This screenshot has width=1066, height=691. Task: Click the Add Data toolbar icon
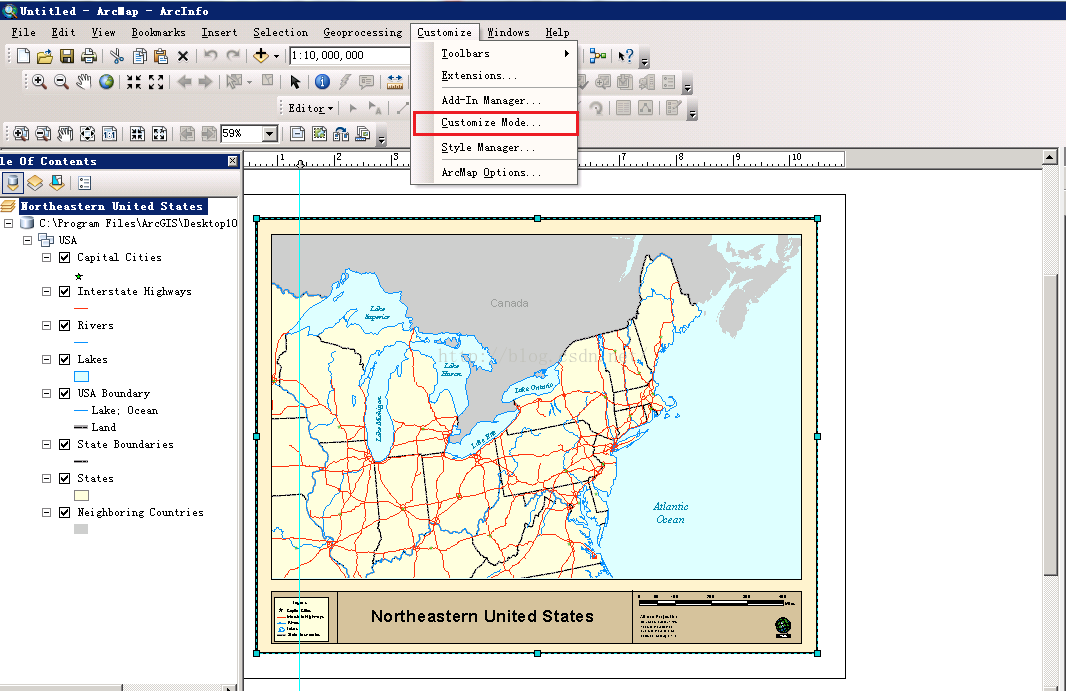[261, 56]
